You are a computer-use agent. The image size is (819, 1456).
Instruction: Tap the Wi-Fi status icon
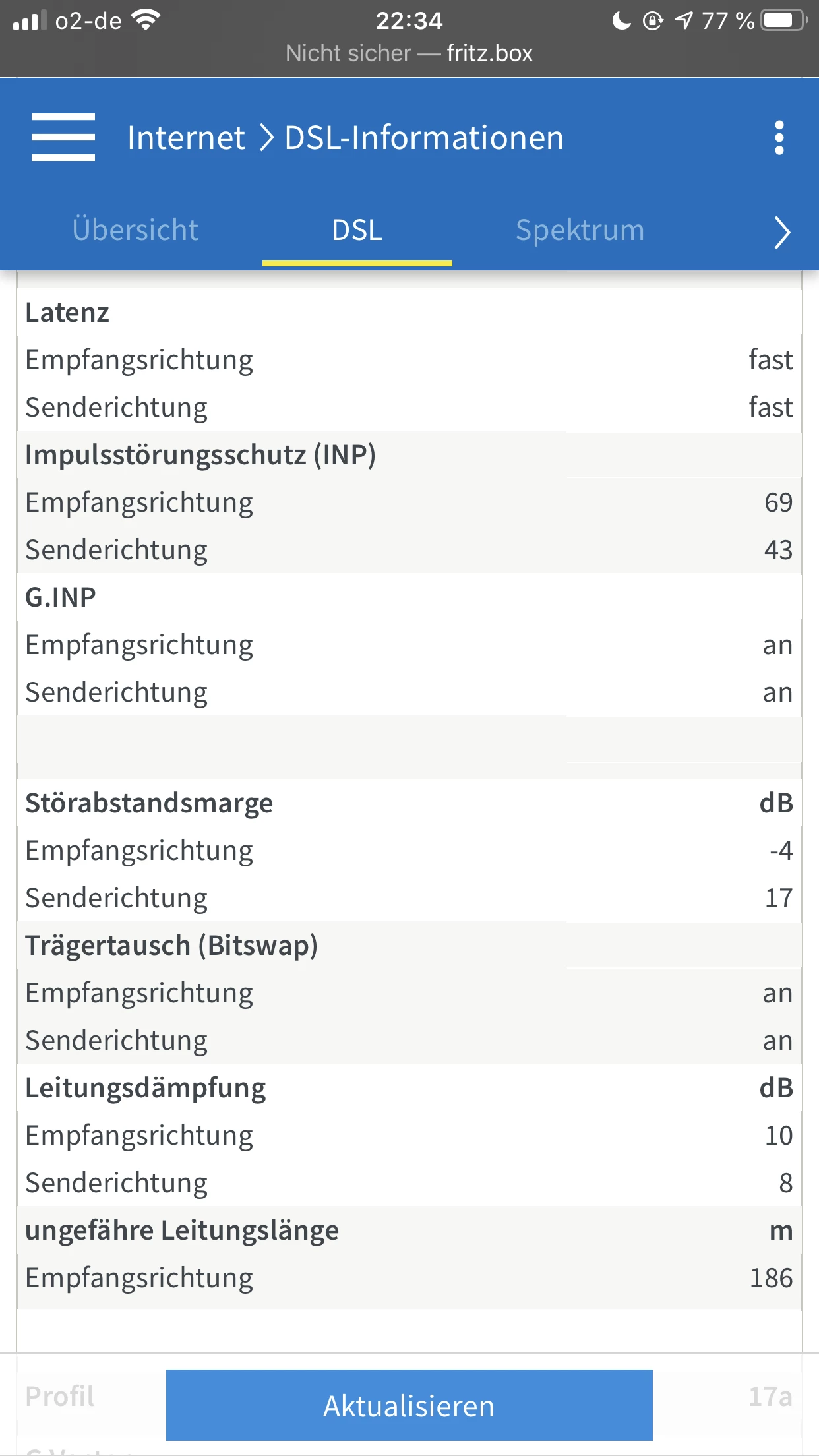tap(146, 20)
